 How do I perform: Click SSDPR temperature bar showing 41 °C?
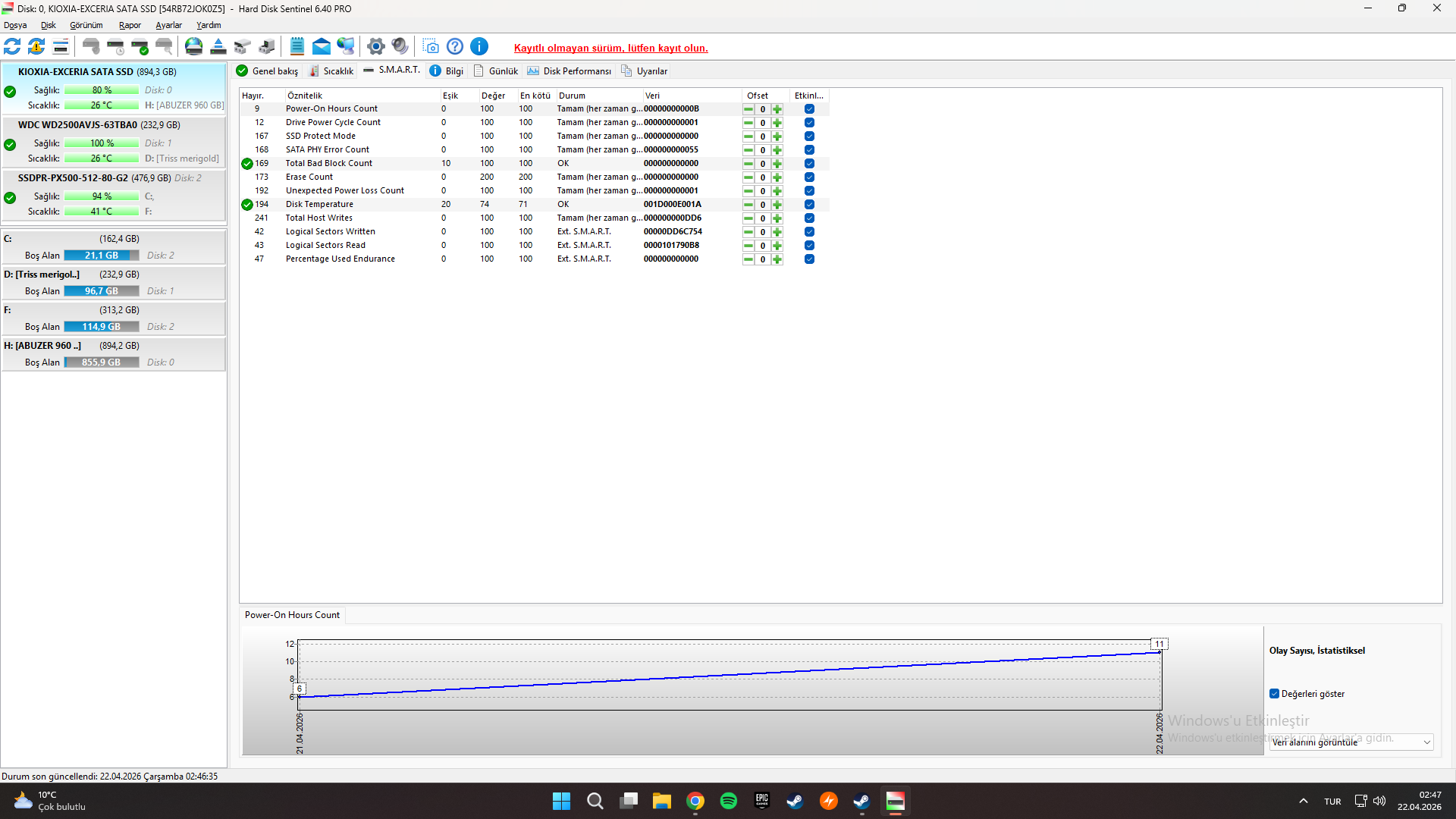102,212
